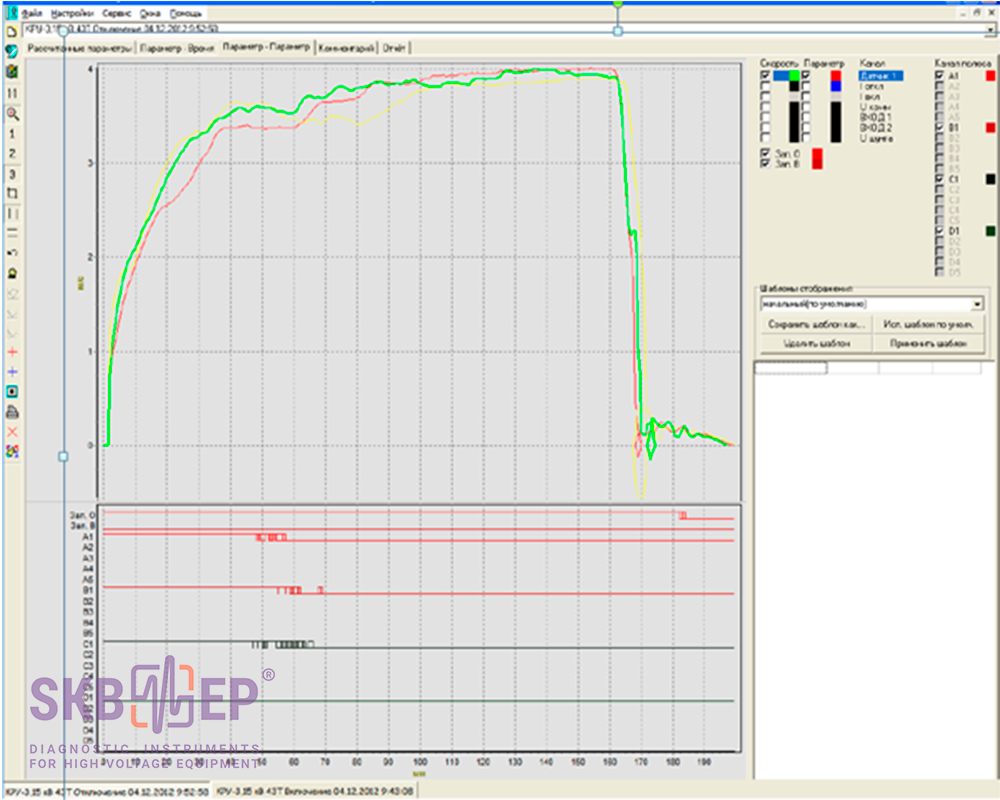Change the C1 black color swatch
This screenshot has height=800, width=1000.
click(x=990, y=179)
